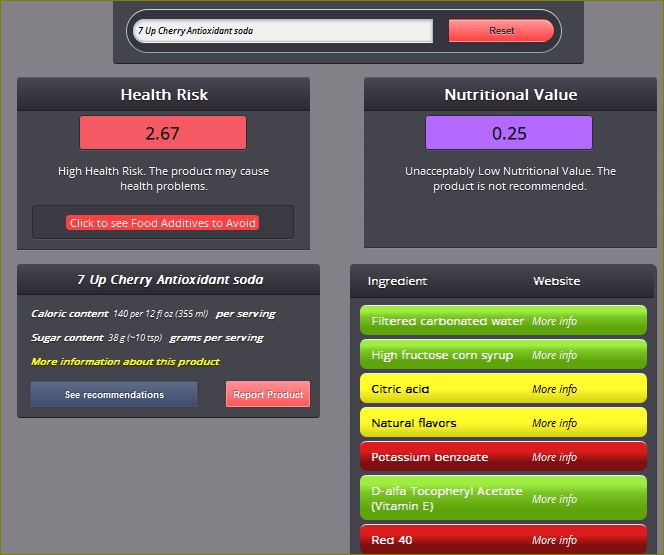This screenshot has width=664, height=555.
Task: Open More info for High fructose corn syrup
Action: tap(554, 355)
